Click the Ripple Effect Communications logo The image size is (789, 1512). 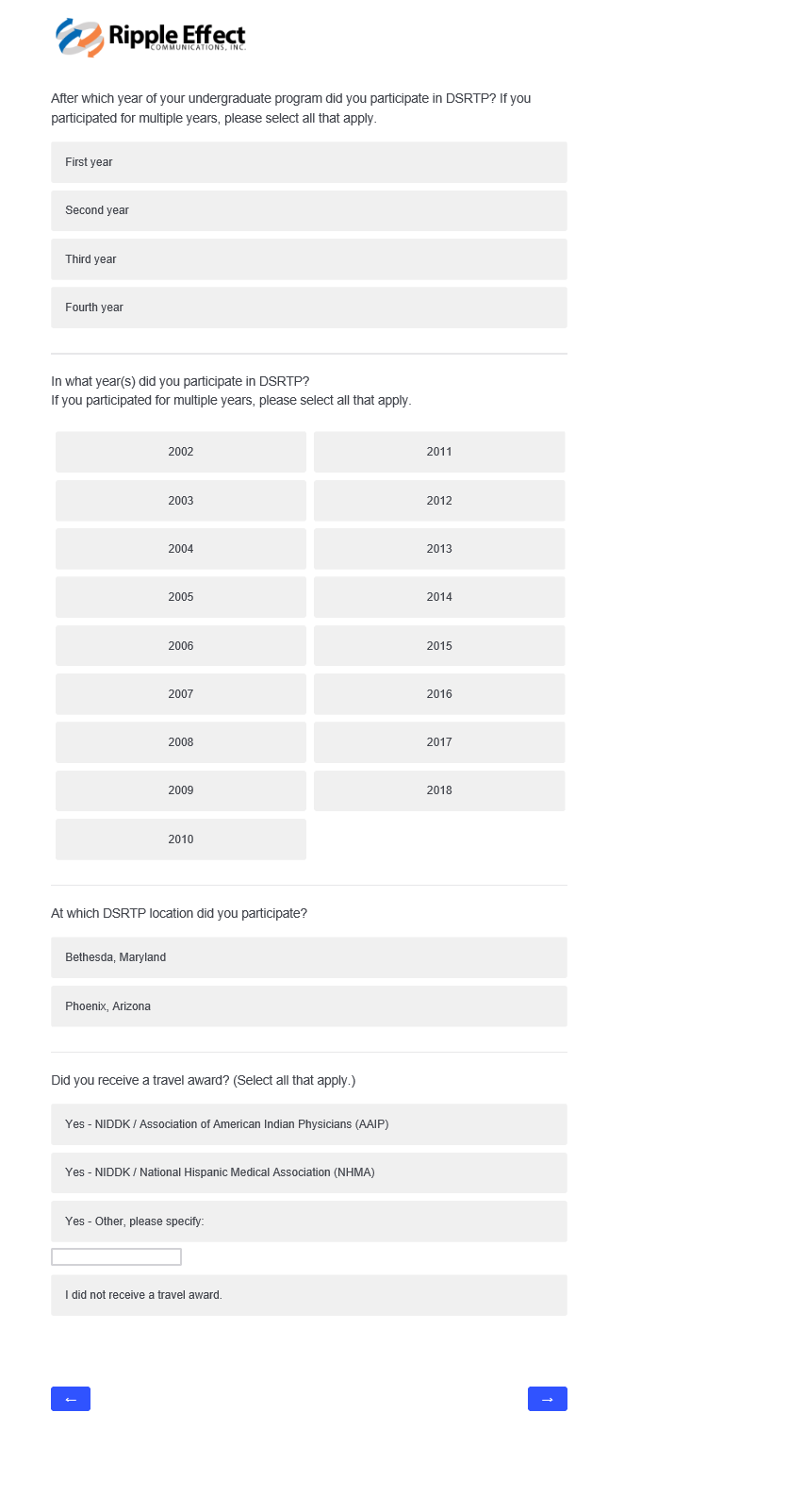click(151, 37)
